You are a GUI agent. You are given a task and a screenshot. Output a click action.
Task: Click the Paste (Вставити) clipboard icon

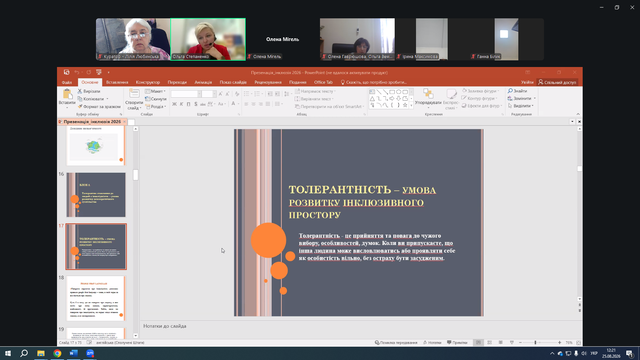point(67,94)
